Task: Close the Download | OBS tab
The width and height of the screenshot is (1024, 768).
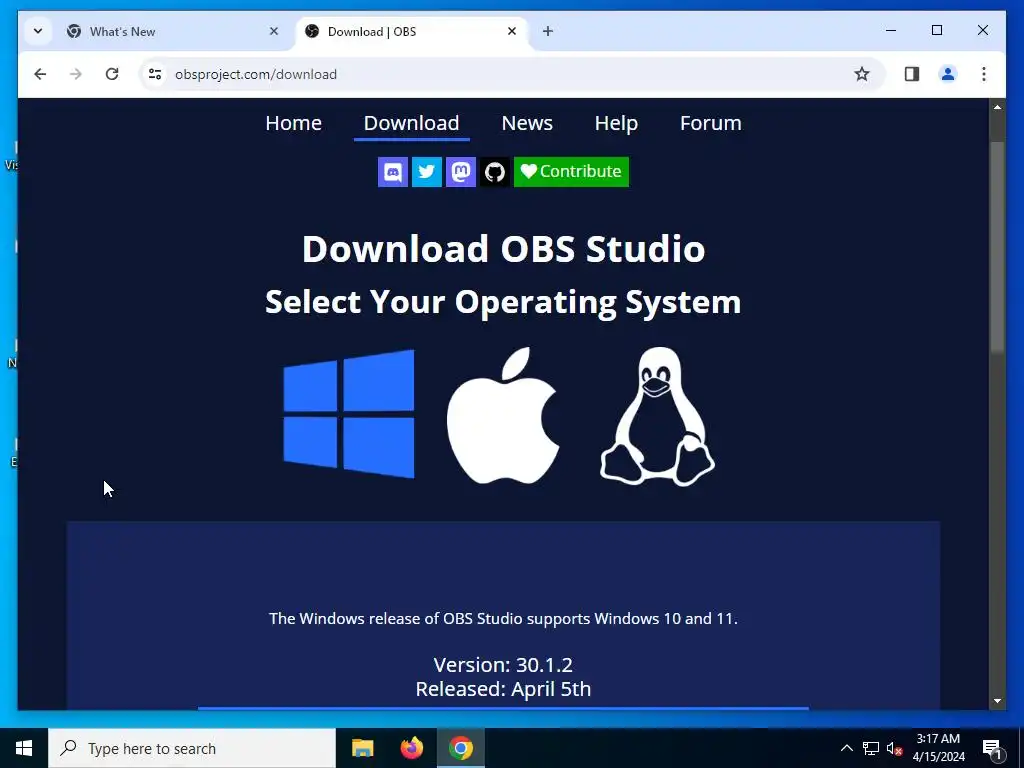Action: [x=512, y=31]
